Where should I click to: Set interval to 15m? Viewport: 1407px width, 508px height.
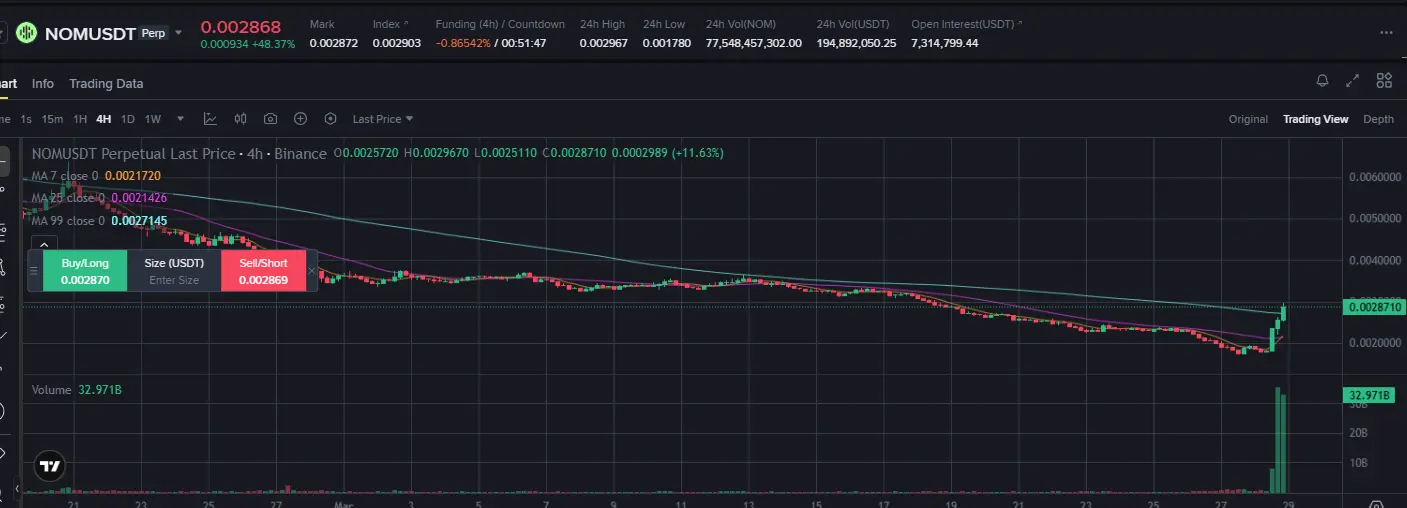coord(52,119)
